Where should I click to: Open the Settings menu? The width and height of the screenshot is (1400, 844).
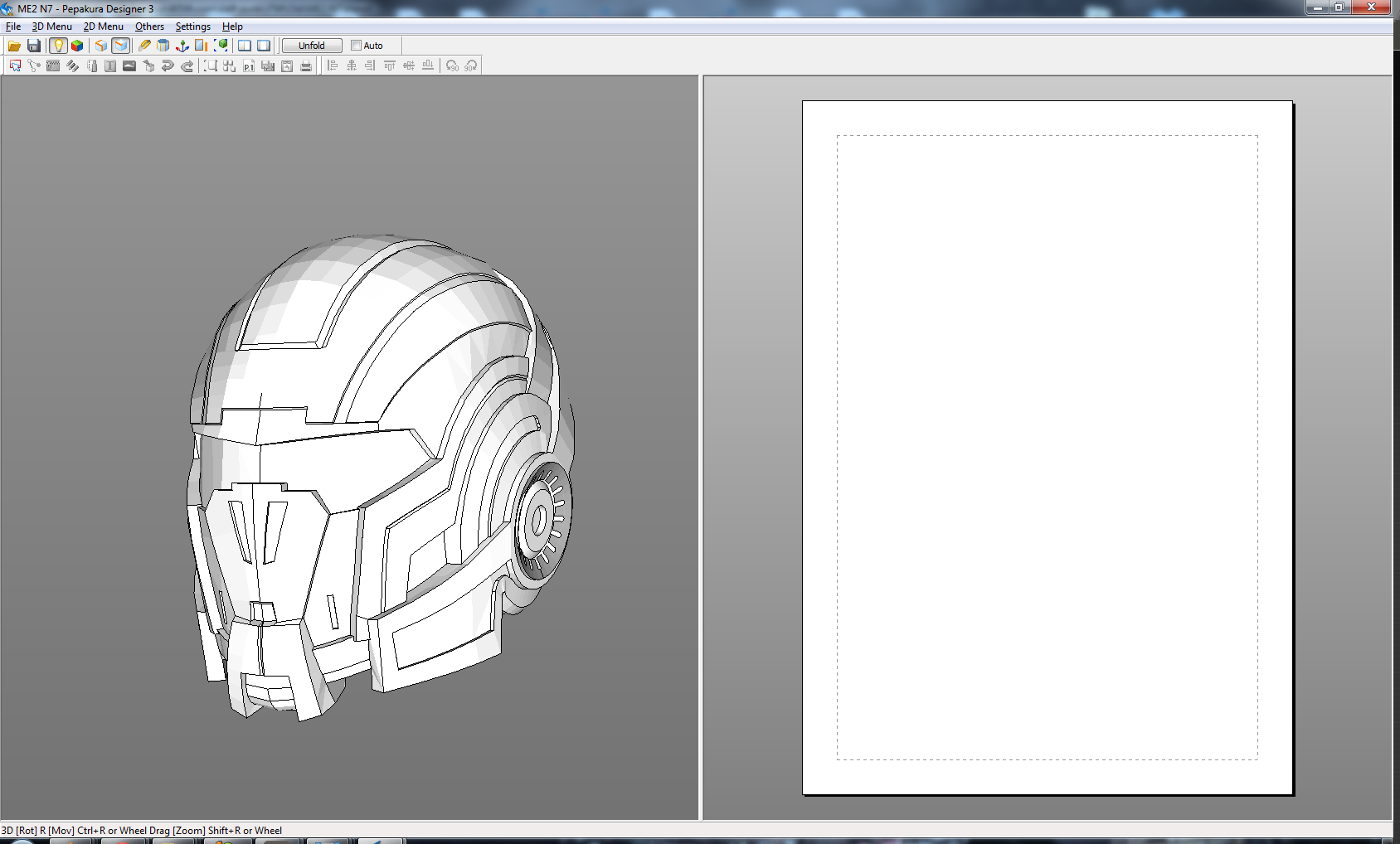[193, 27]
